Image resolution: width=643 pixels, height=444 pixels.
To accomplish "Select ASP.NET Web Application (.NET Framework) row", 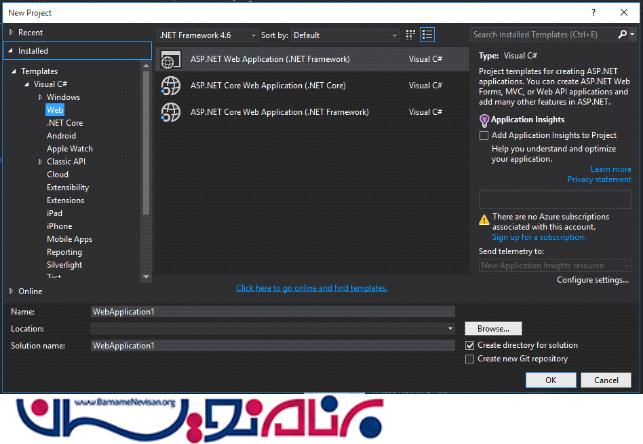I will pos(312,59).
